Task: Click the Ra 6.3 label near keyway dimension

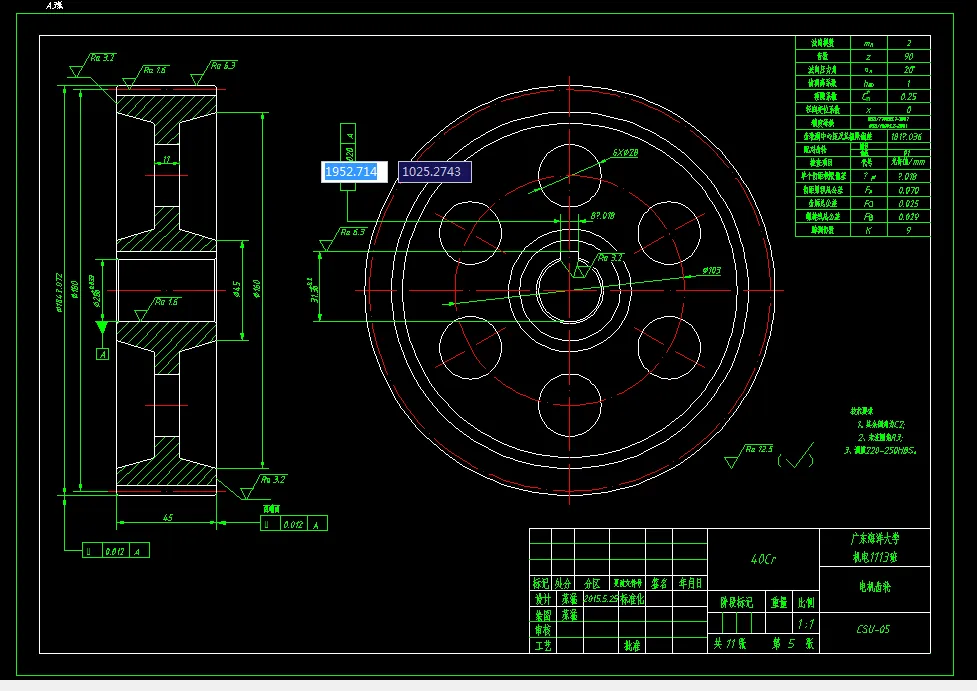Action: pyautogui.click(x=353, y=232)
